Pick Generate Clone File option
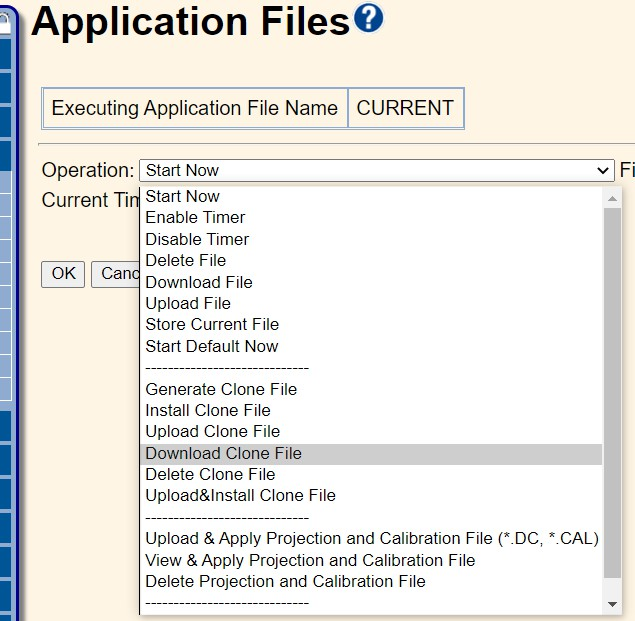Viewport: 635px width, 621px height. [x=221, y=389]
